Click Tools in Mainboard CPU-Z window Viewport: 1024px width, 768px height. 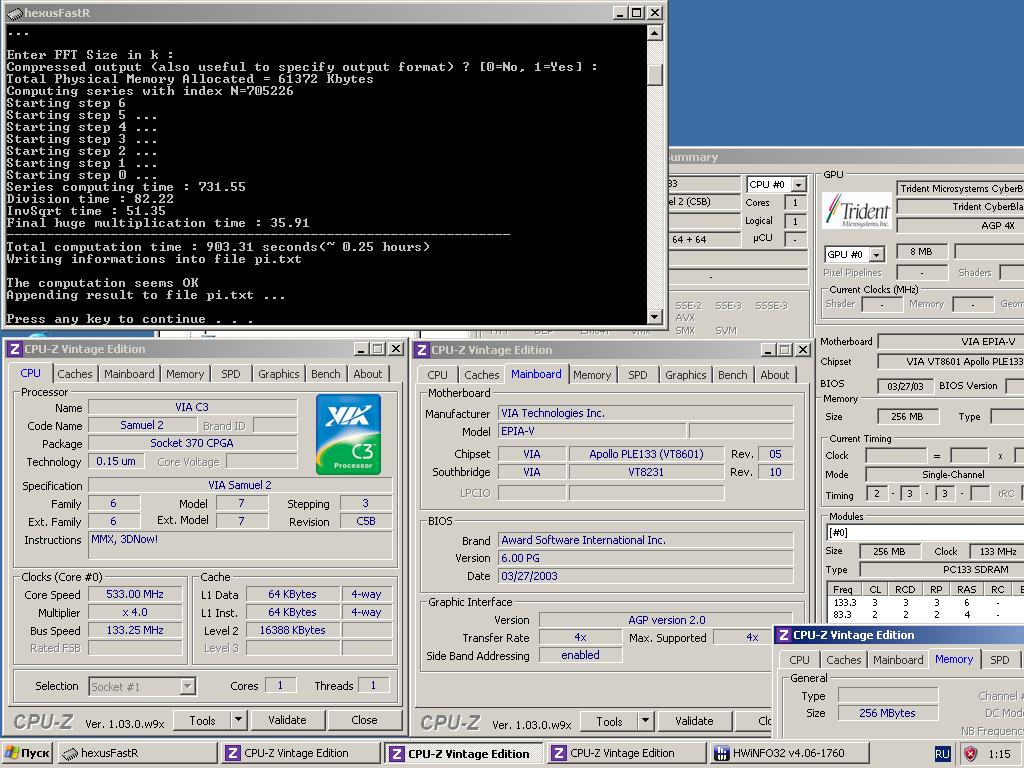(x=609, y=722)
